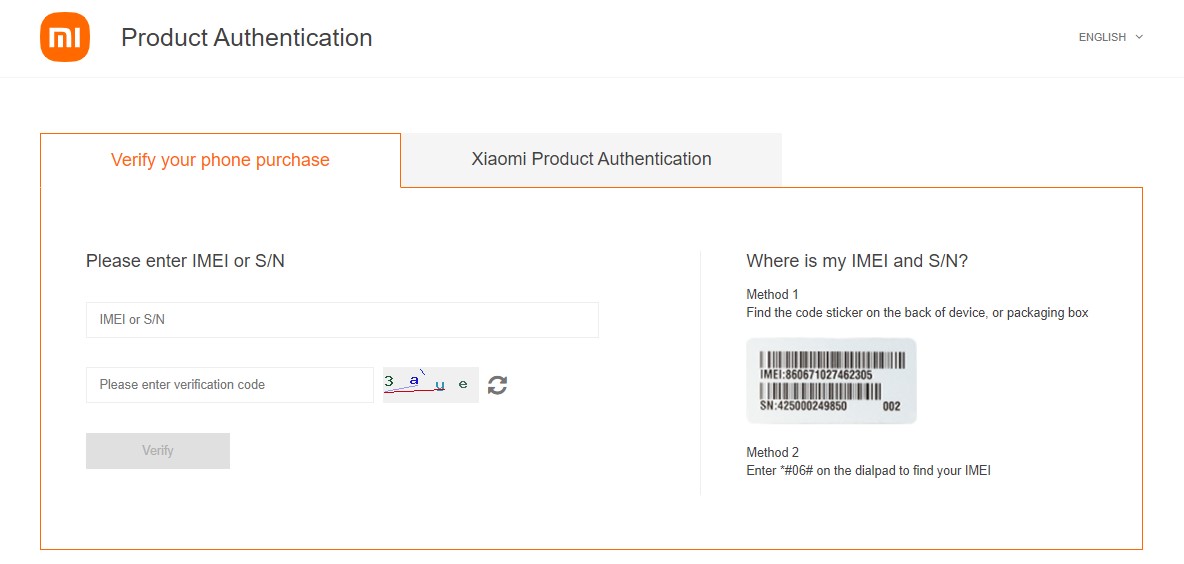Click the "Please enter IMEI or S/N" heading

click(x=185, y=261)
